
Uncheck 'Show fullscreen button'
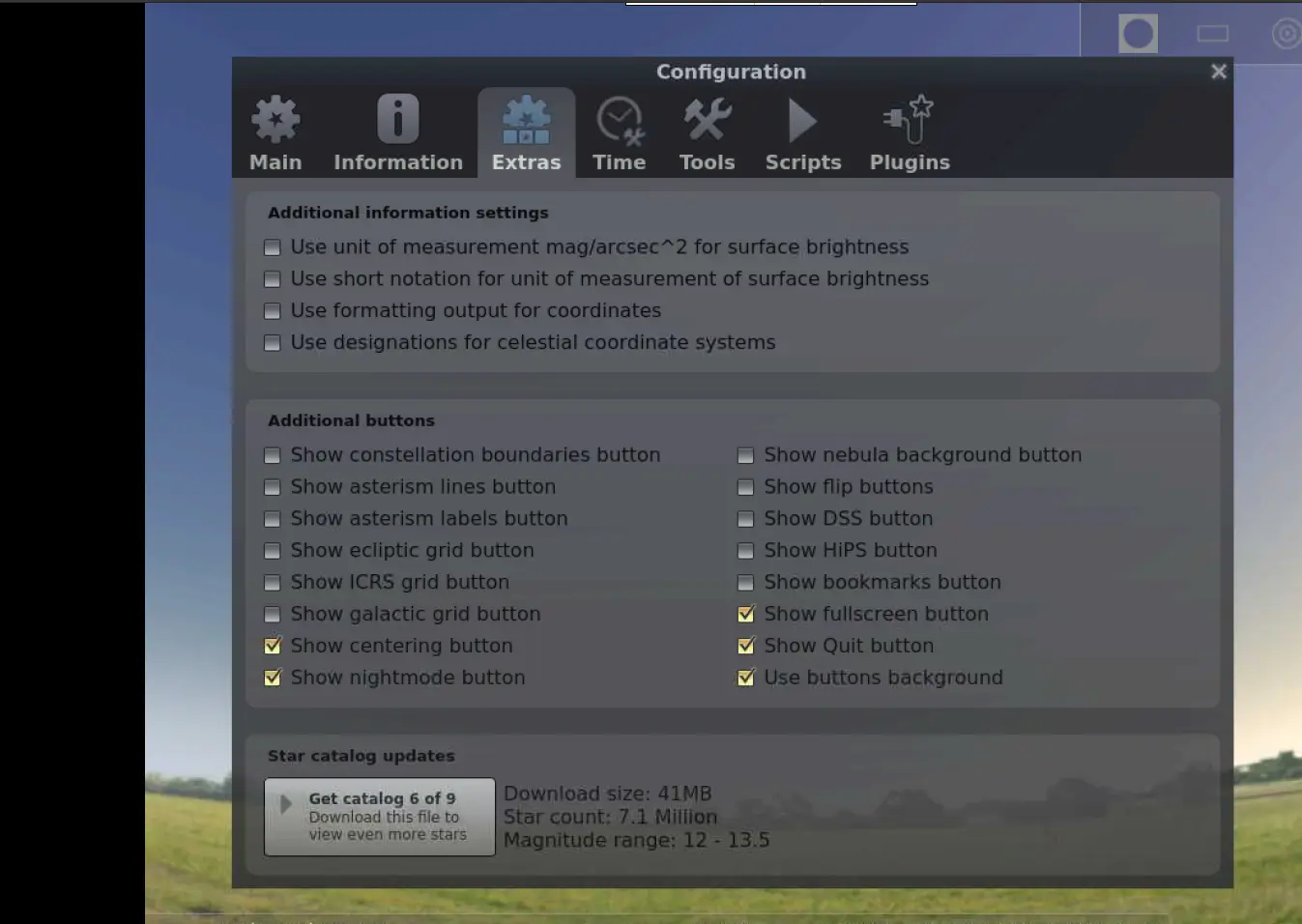click(745, 614)
